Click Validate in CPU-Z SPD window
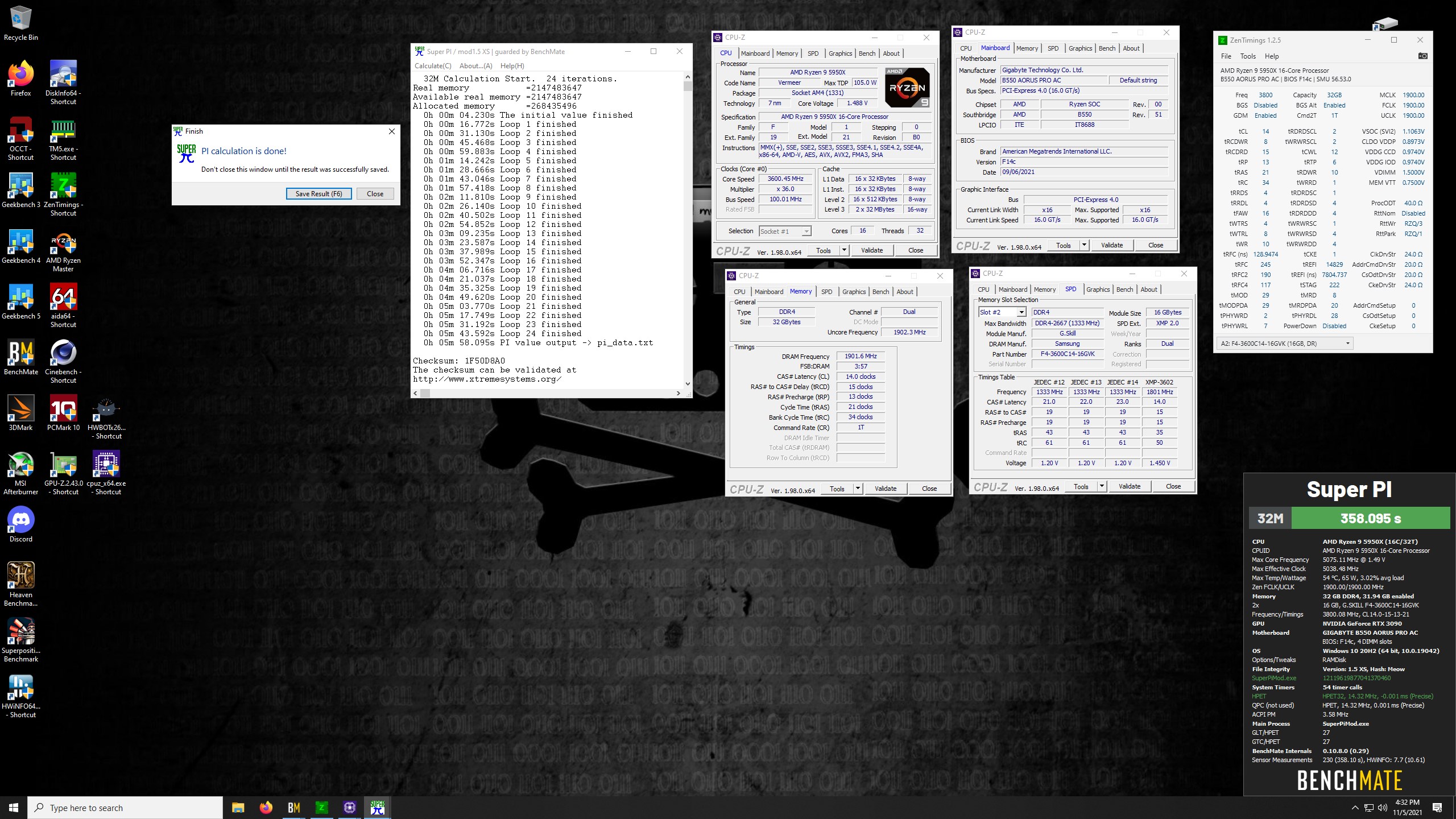Screen dimensions: 1456x819 tap(1130, 486)
